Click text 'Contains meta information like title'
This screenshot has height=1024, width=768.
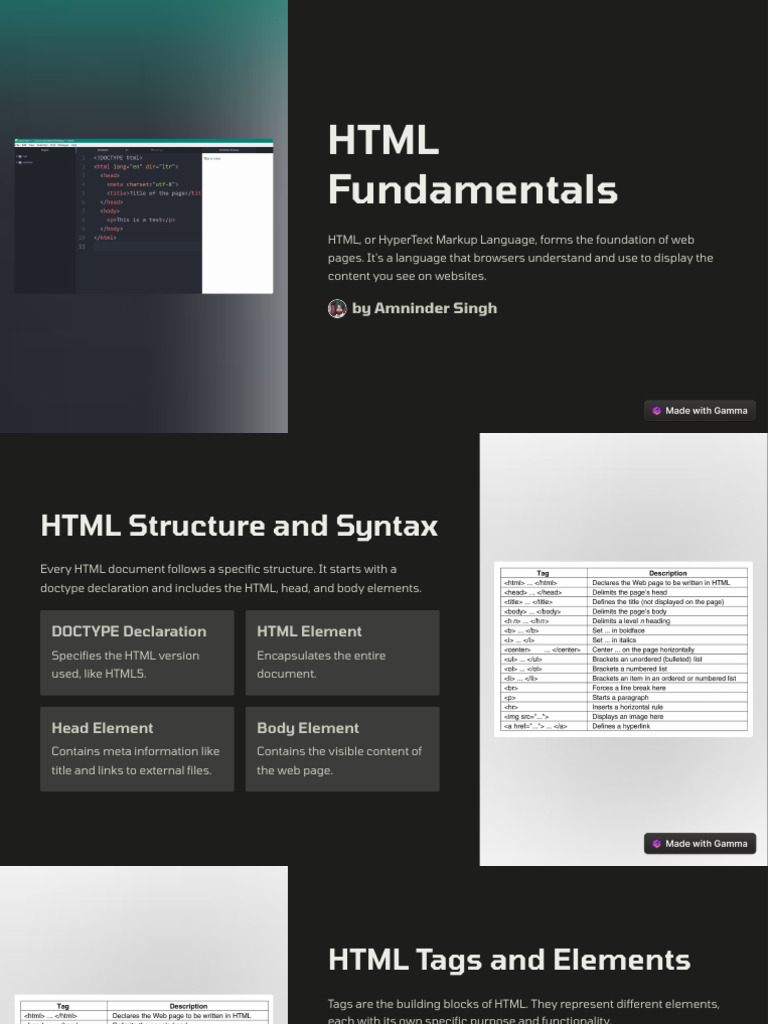(135, 761)
